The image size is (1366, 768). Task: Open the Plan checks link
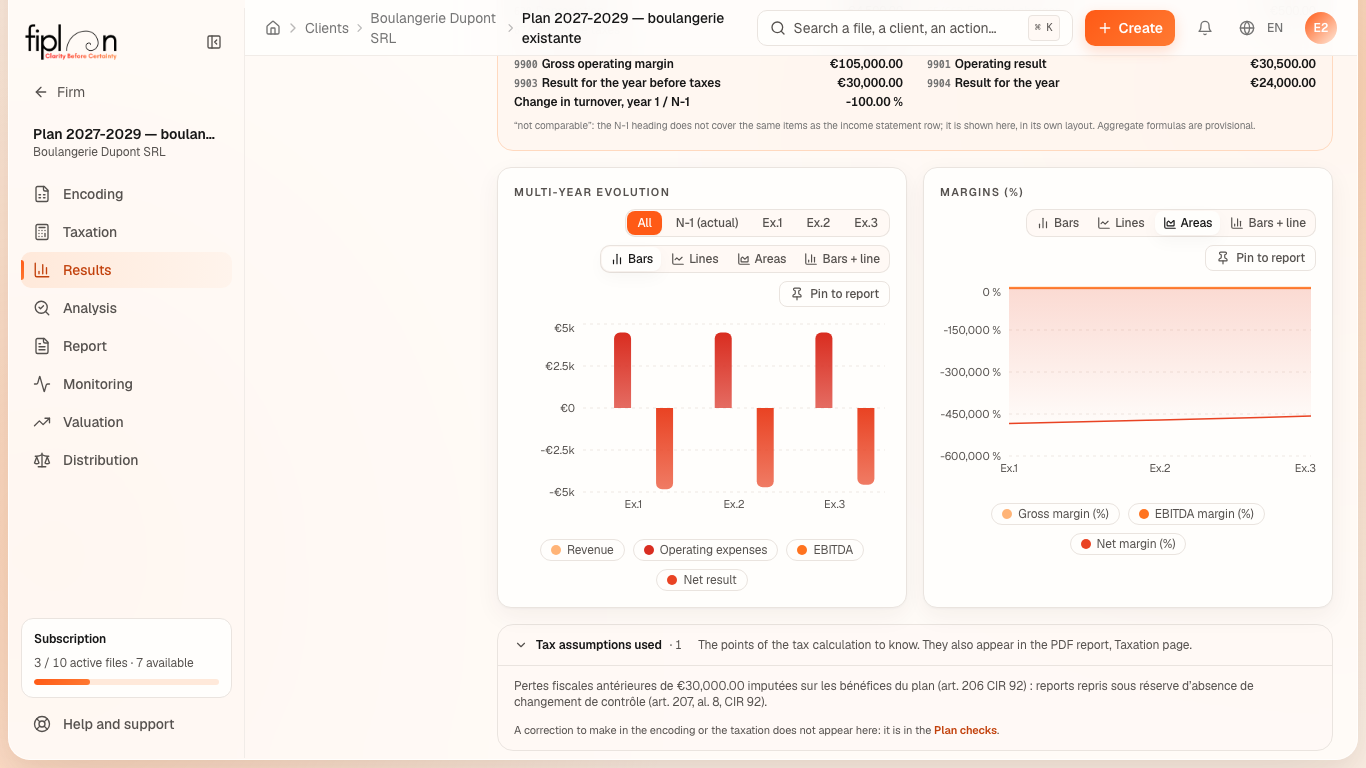965,731
